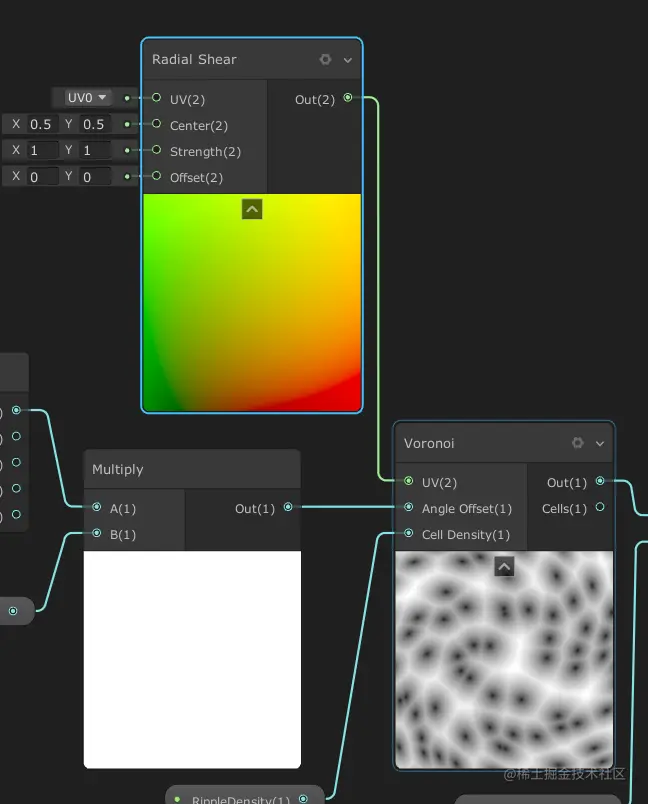Open the UV0 channel dropdown
This screenshot has width=648, height=804.
pyautogui.click(x=87, y=97)
